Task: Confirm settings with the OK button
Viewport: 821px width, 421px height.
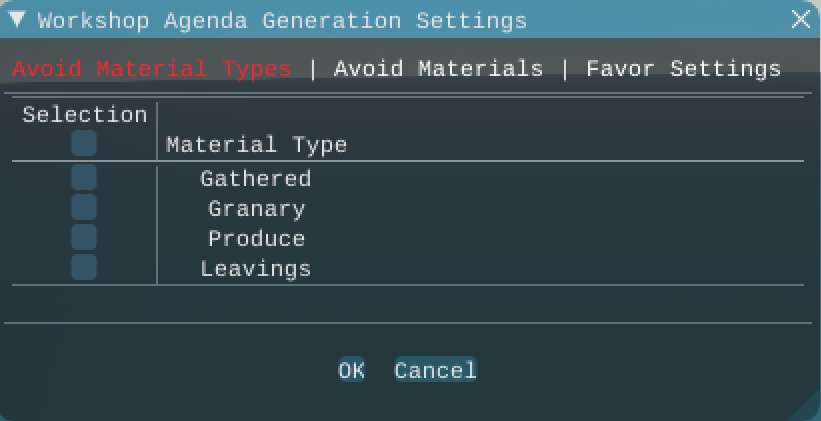Action: (351, 371)
